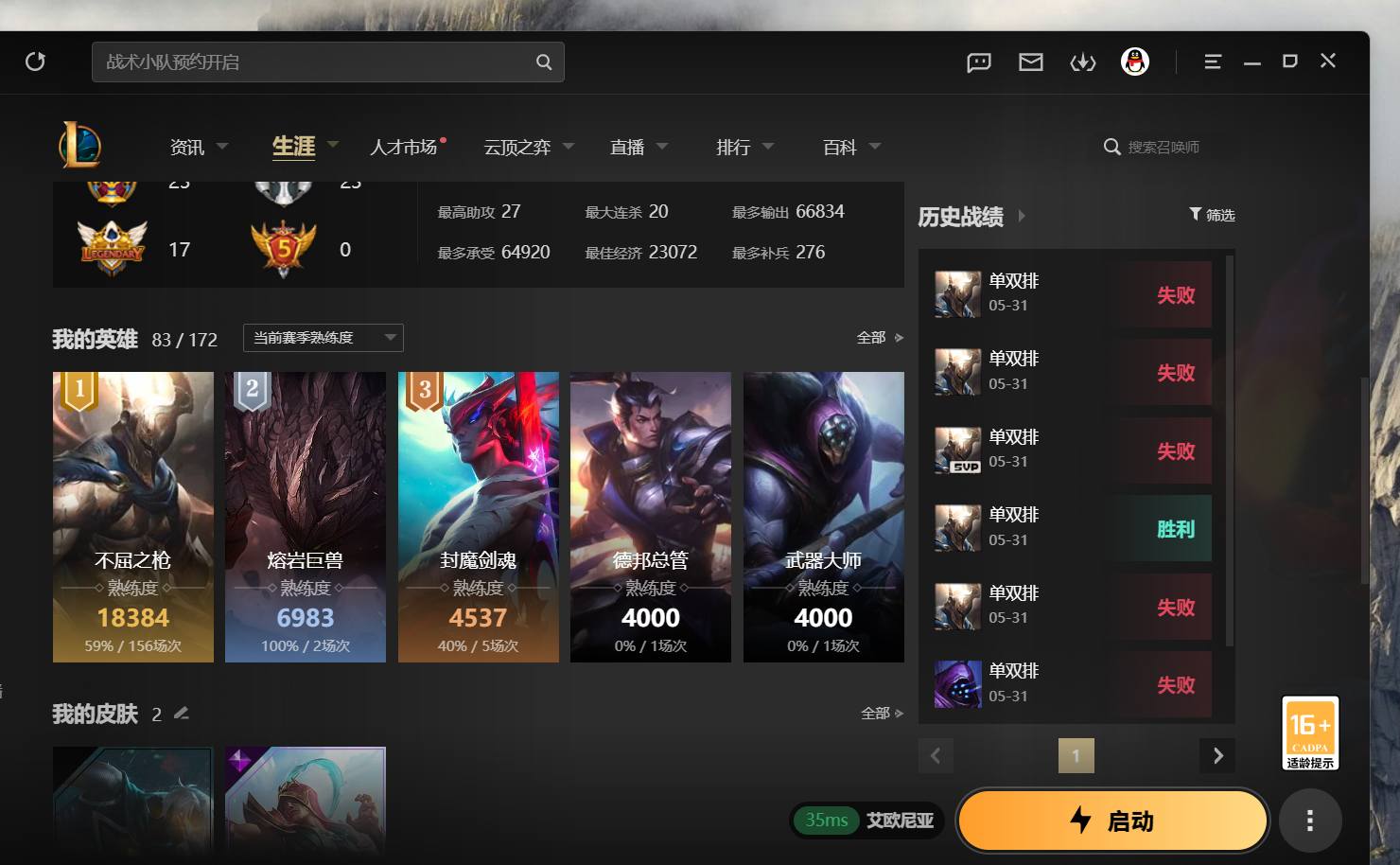Open the three-dot more options button
This screenshot has width=1400, height=865.
tap(1310, 821)
